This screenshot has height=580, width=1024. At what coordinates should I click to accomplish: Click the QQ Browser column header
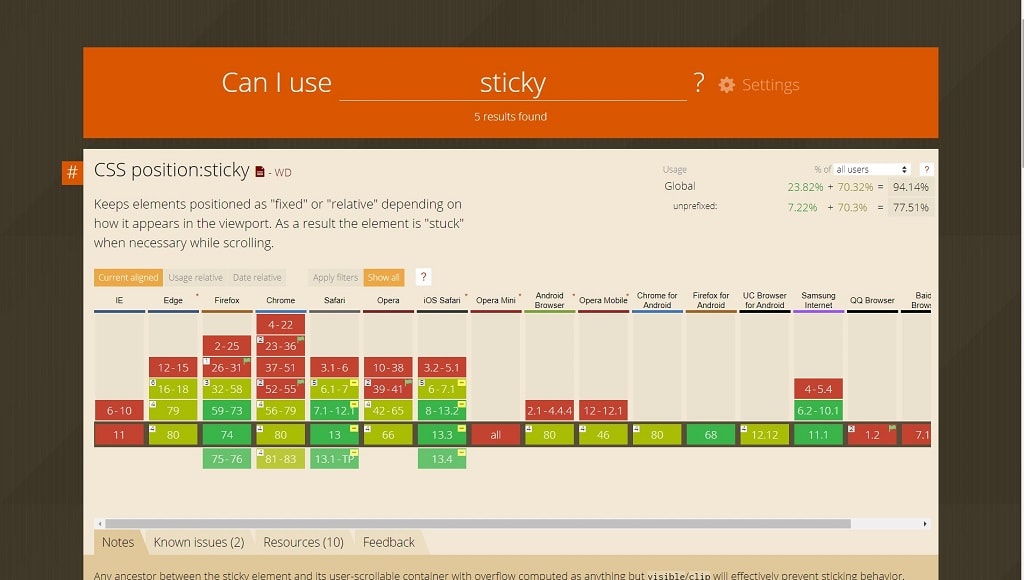[872, 300]
